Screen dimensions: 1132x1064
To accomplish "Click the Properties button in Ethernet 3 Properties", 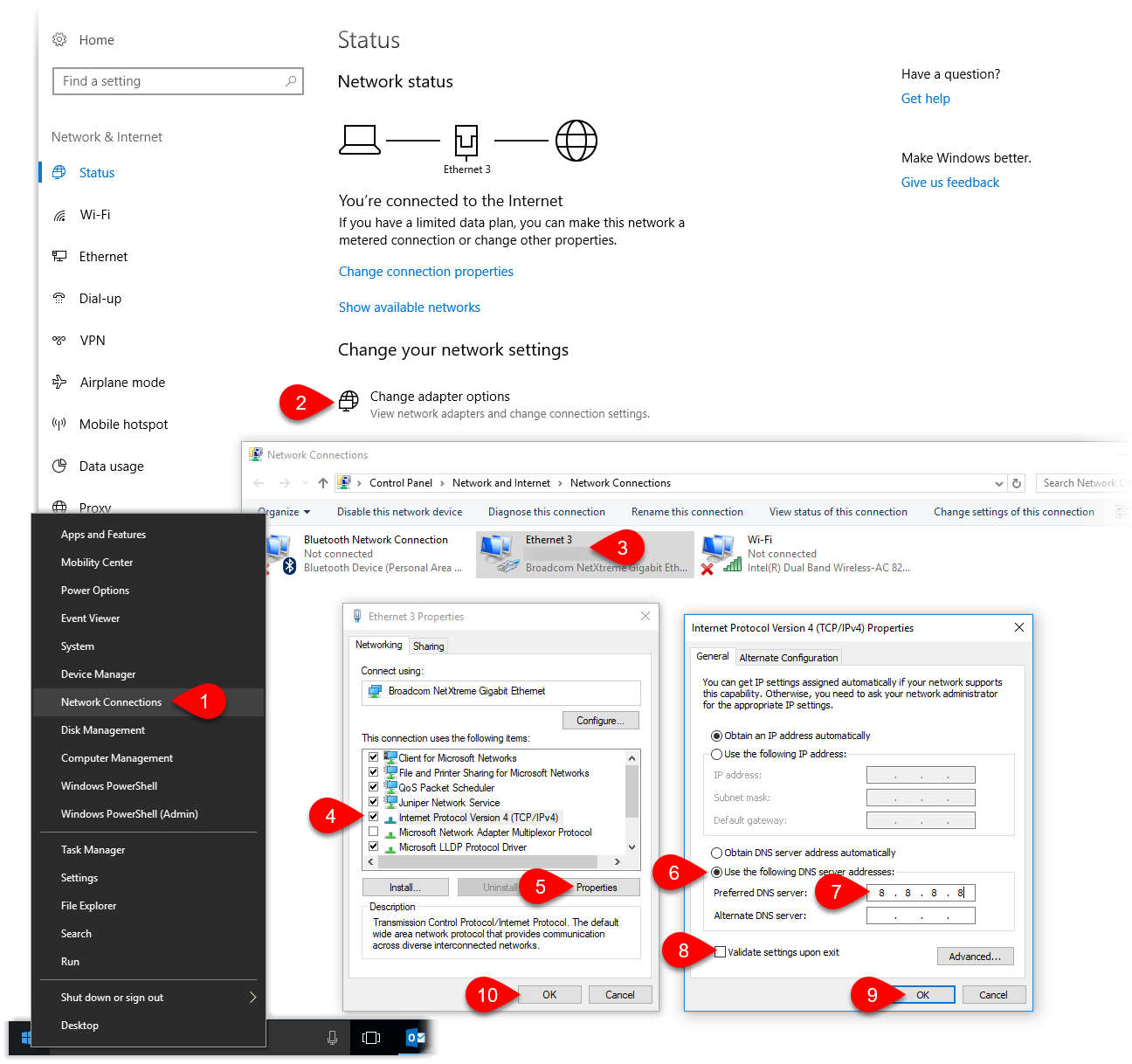I will [x=597, y=888].
